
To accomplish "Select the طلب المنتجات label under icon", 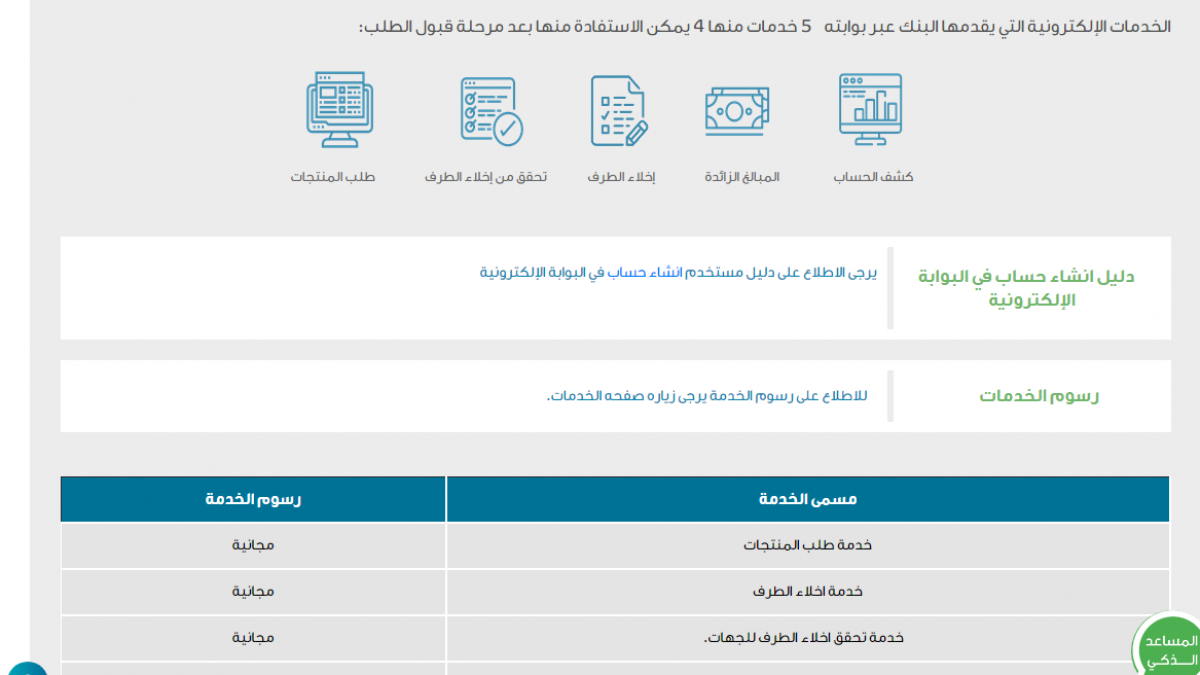I will tap(333, 177).
